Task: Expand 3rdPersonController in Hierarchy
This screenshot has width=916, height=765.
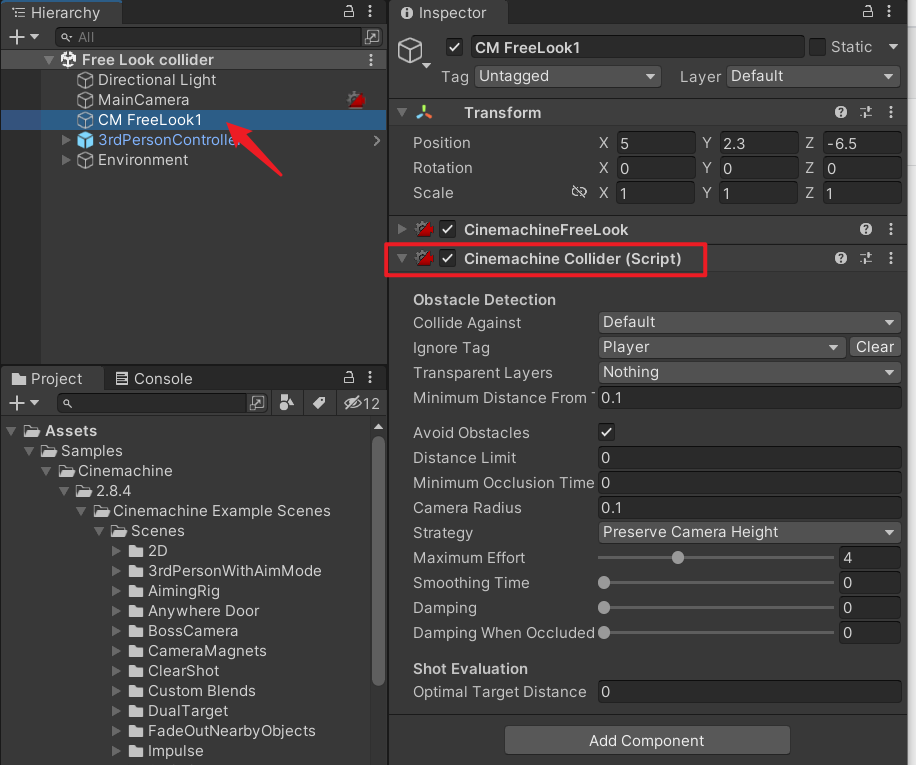Action: [x=65, y=140]
